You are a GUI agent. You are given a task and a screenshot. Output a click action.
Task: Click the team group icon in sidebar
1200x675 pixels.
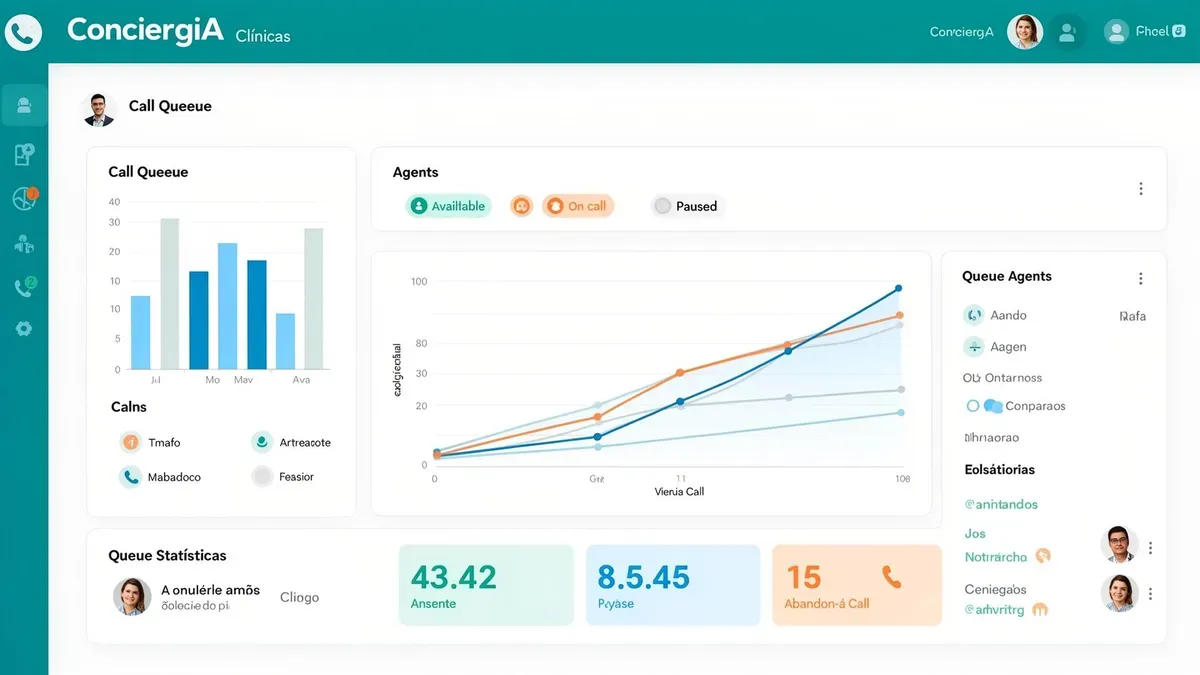(x=24, y=243)
